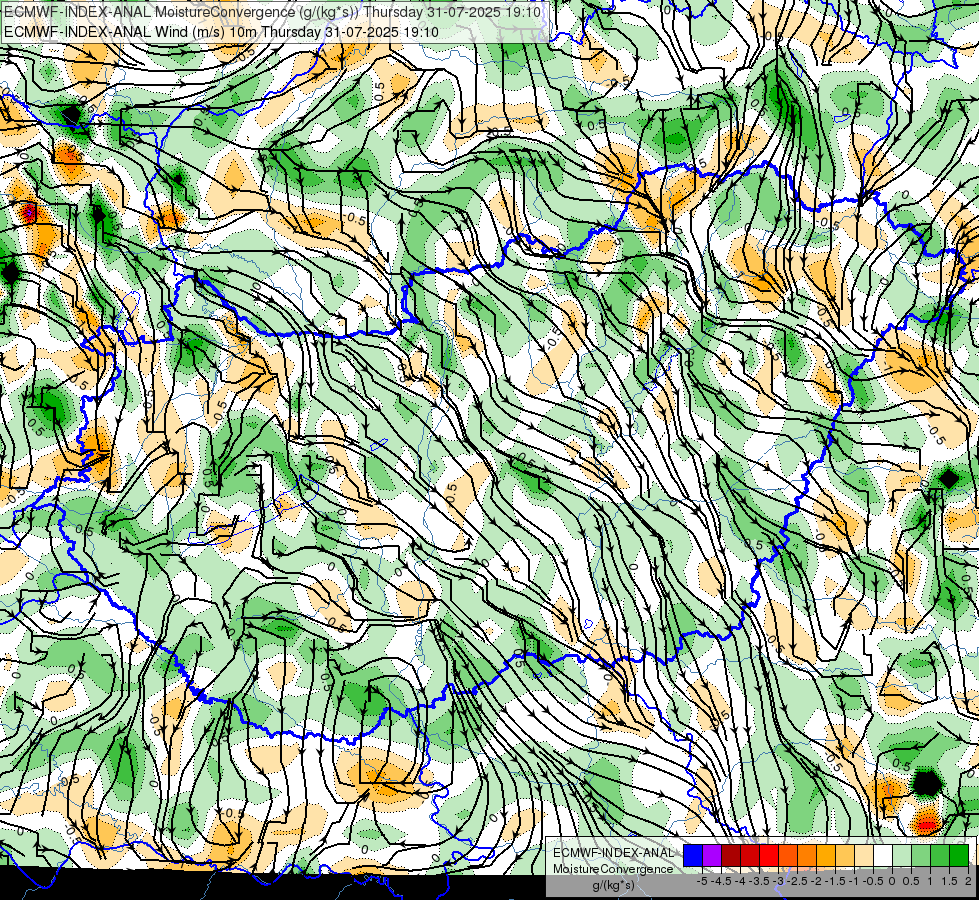Click the -1.5 tick label on legend scale
This screenshot has height=900, width=979.
pos(835,881)
